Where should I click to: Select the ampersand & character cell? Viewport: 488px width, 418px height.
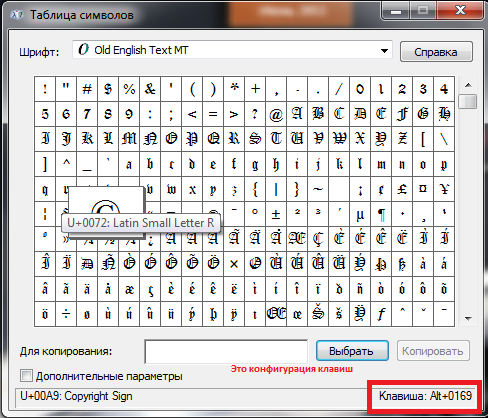[150, 89]
